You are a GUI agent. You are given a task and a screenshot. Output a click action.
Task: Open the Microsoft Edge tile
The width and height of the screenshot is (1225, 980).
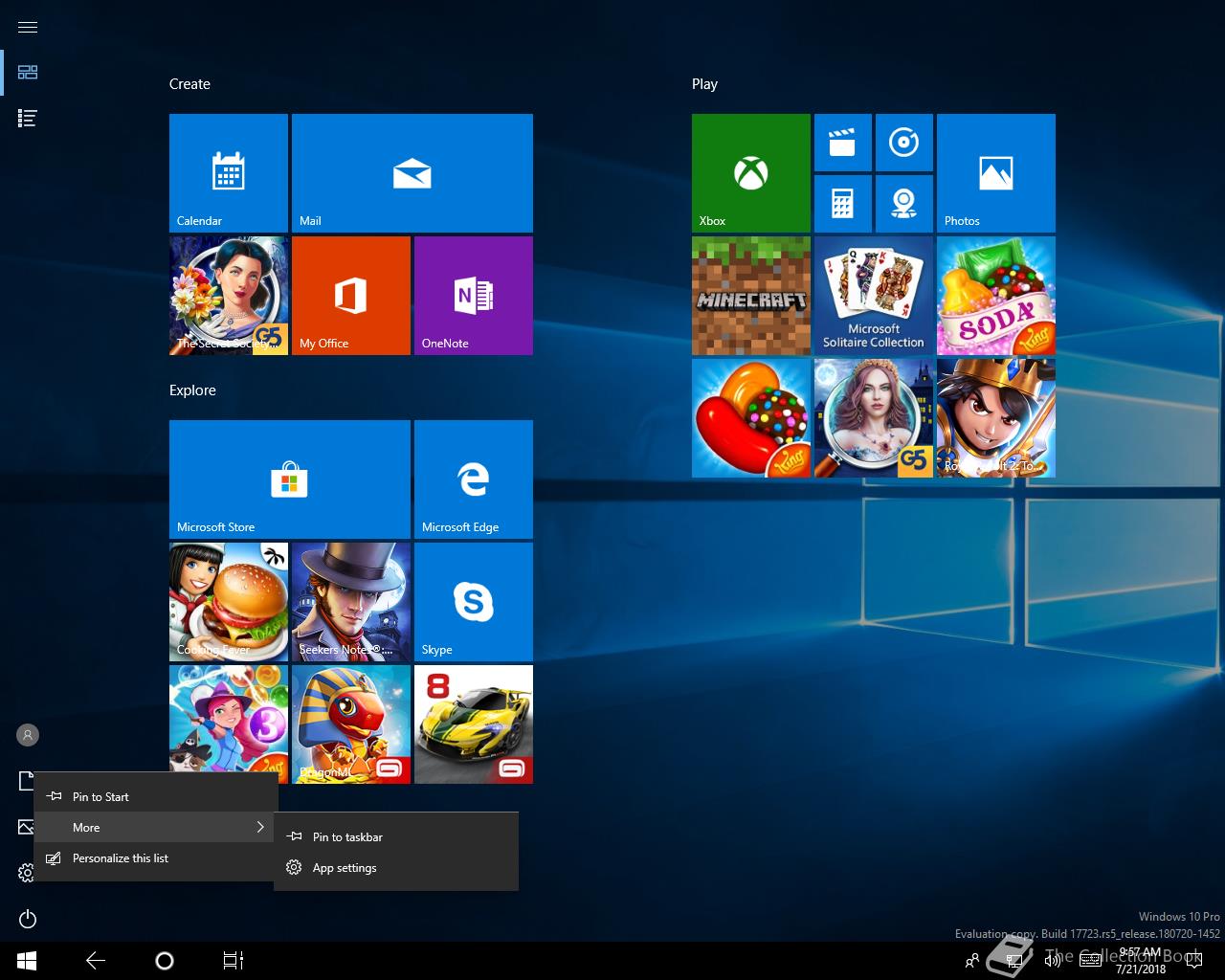tap(474, 479)
